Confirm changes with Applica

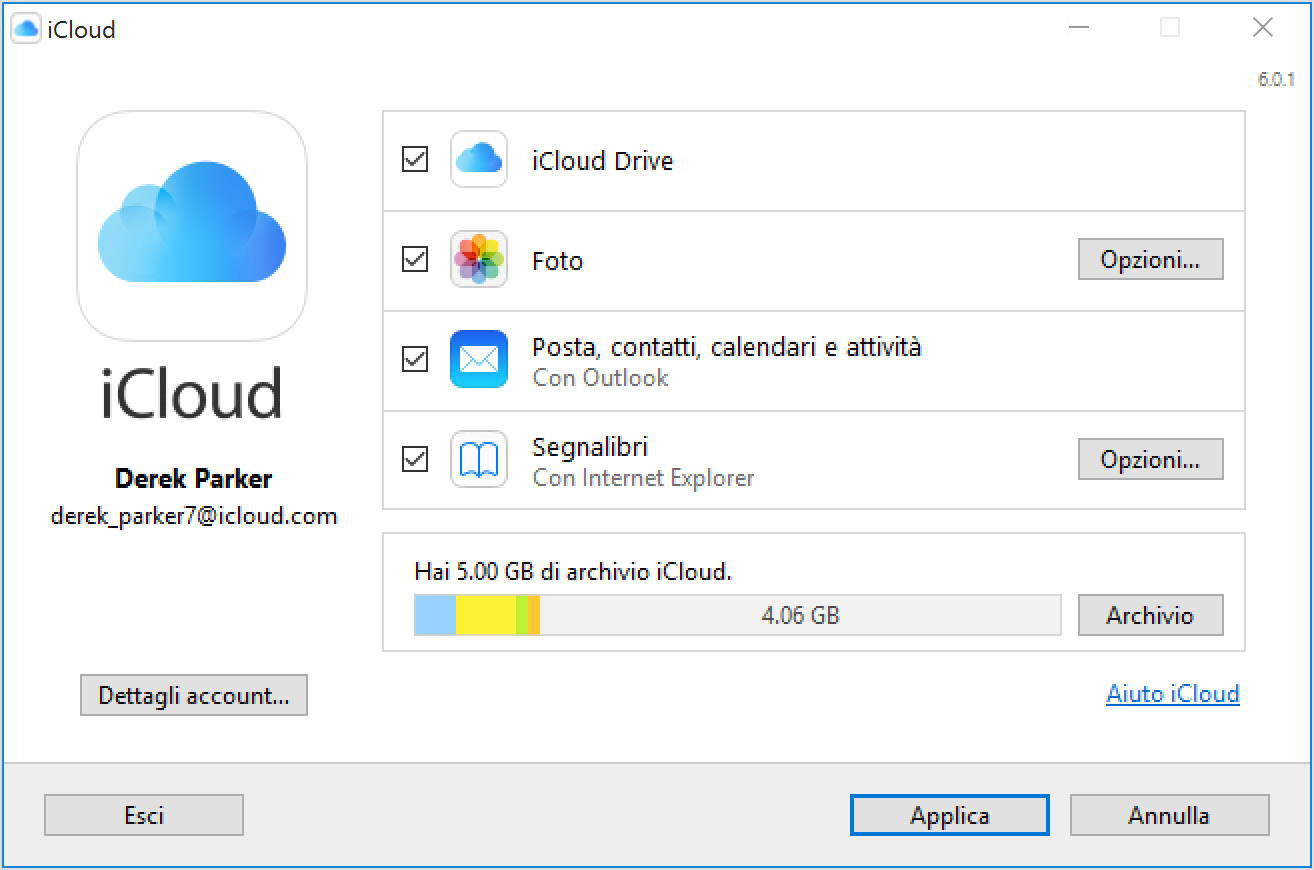click(950, 815)
